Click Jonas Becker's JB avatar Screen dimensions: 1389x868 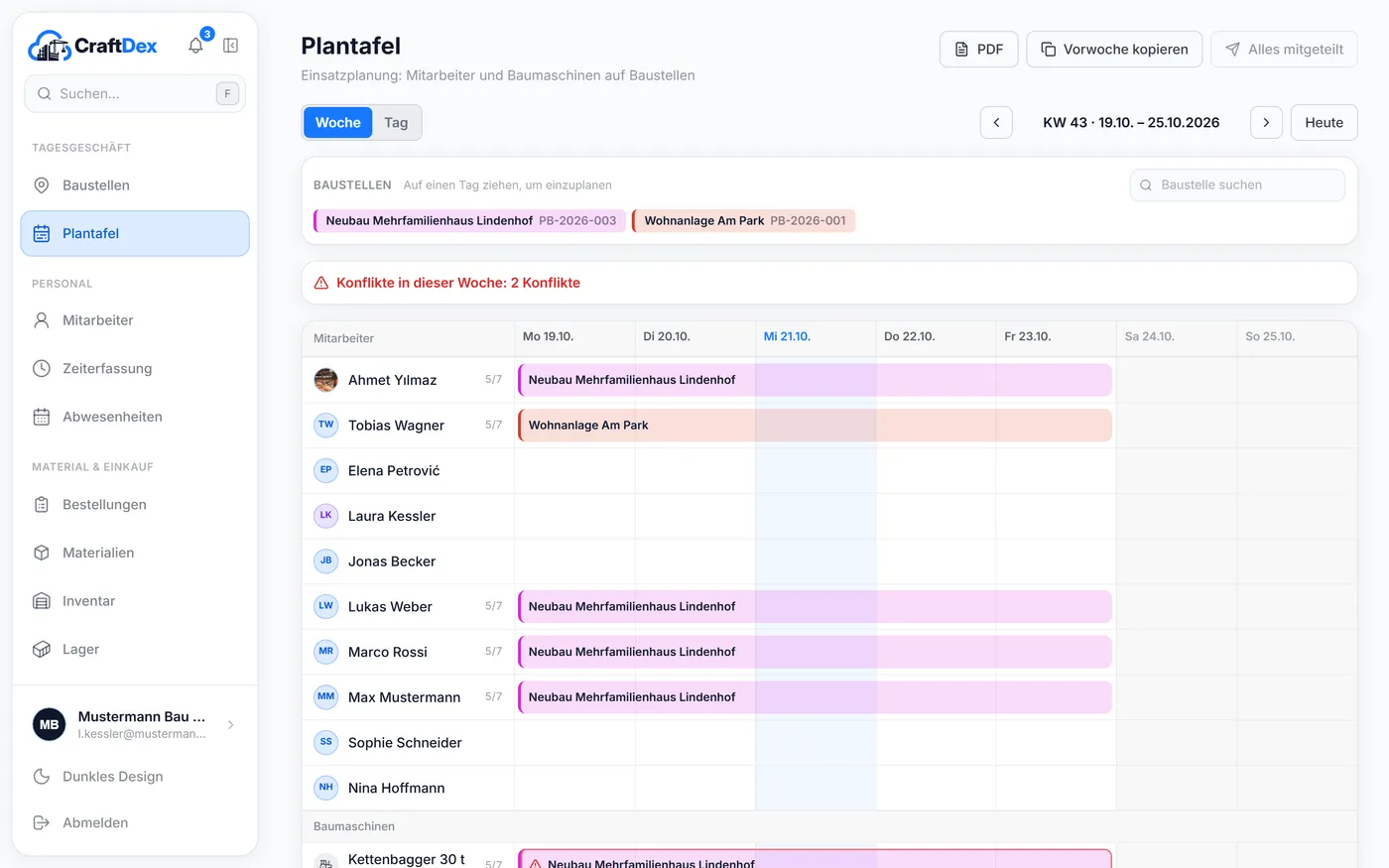(325, 561)
